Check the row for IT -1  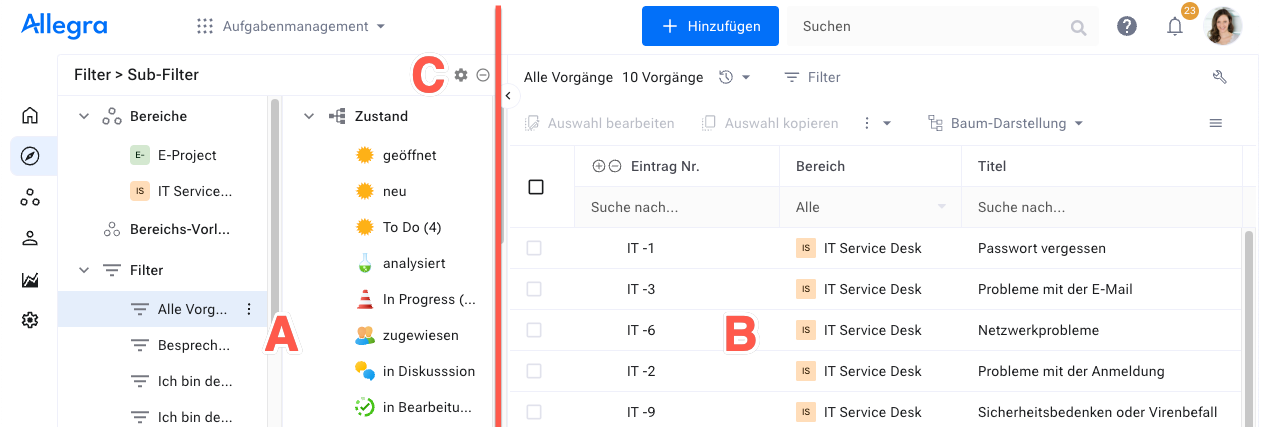tap(534, 248)
